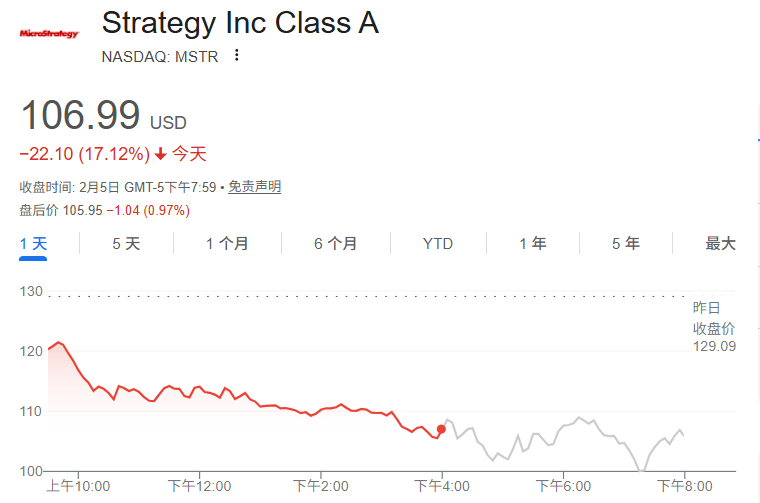
Task: Select the 6 个月 tab
Action: pyautogui.click(x=335, y=243)
